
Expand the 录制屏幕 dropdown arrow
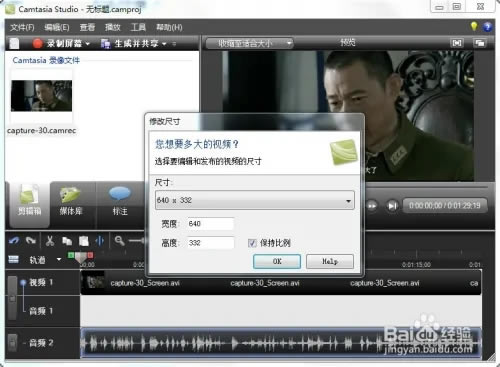click(x=88, y=44)
